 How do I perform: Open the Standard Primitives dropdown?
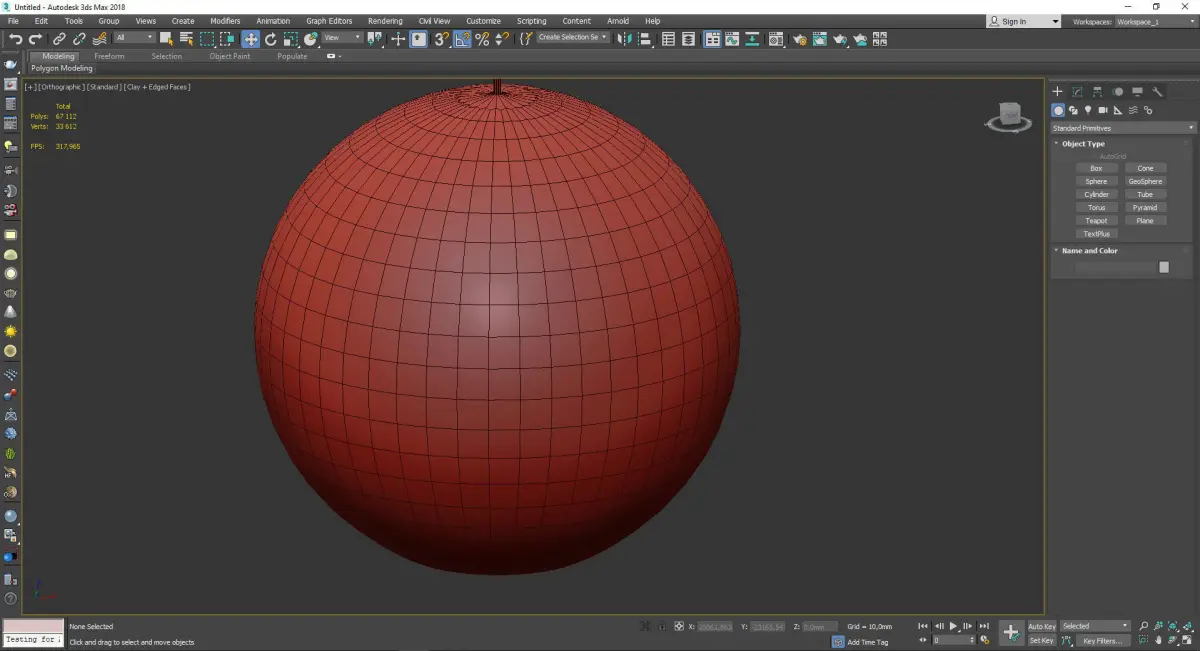coord(1122,128)
